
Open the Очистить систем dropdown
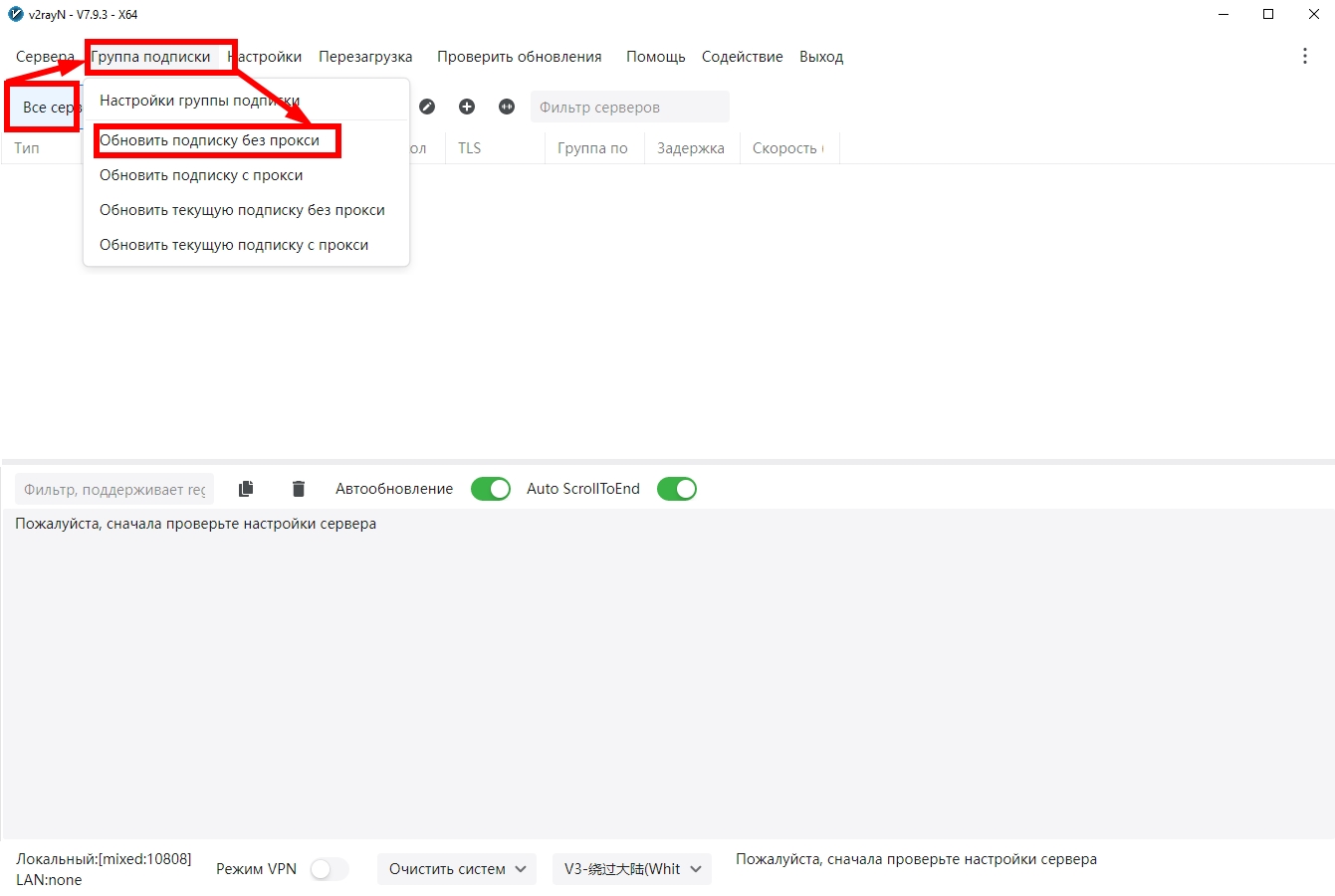457,869
